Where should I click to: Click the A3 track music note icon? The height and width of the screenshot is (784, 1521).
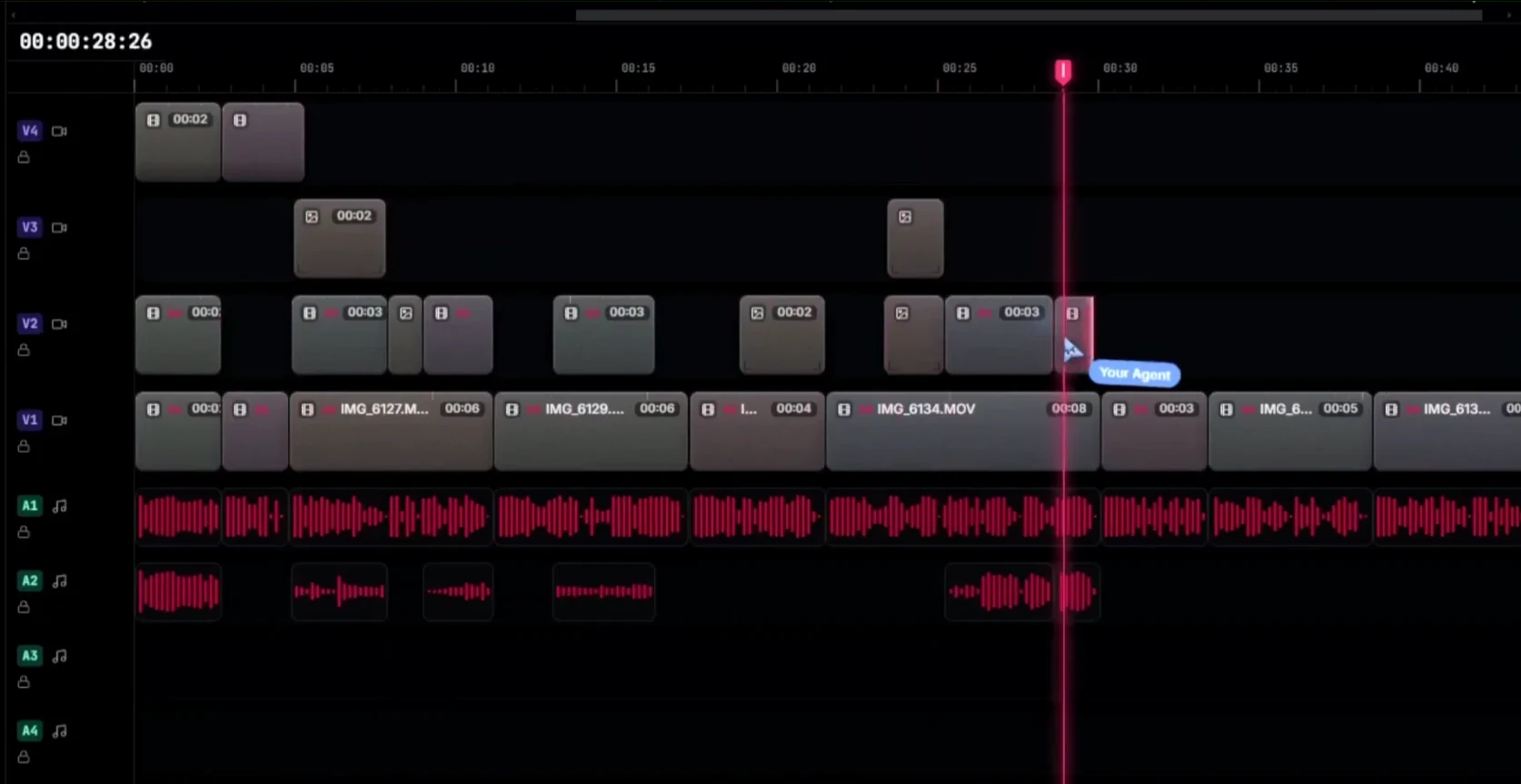(60, 655)
